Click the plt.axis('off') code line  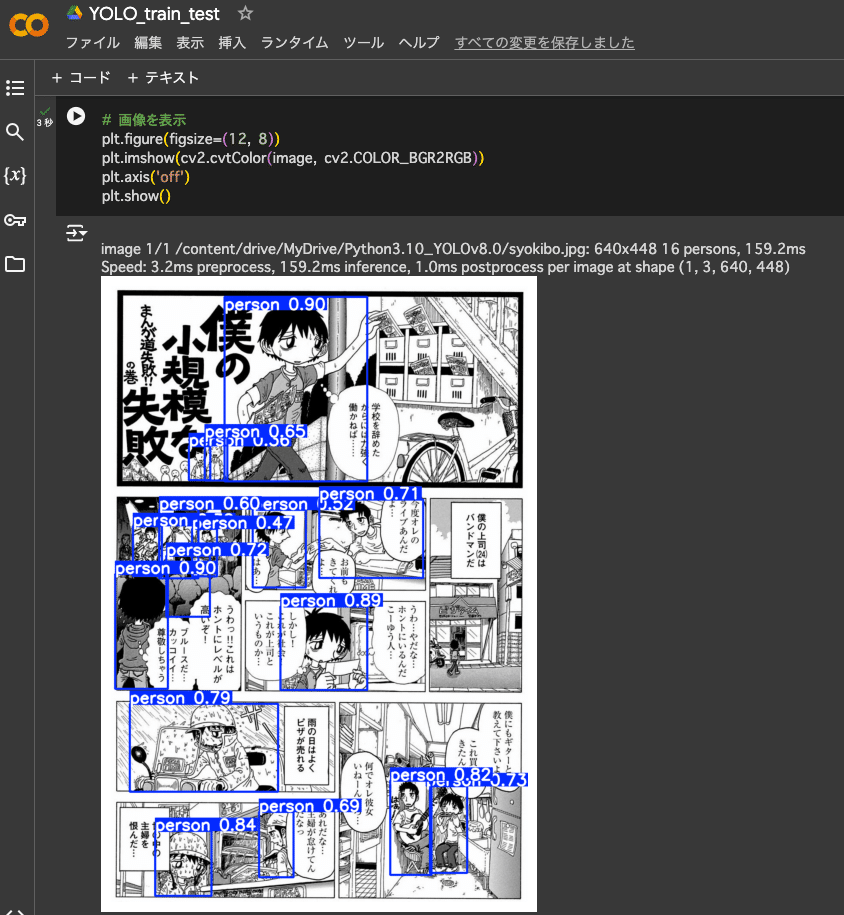tap(145, 177)
